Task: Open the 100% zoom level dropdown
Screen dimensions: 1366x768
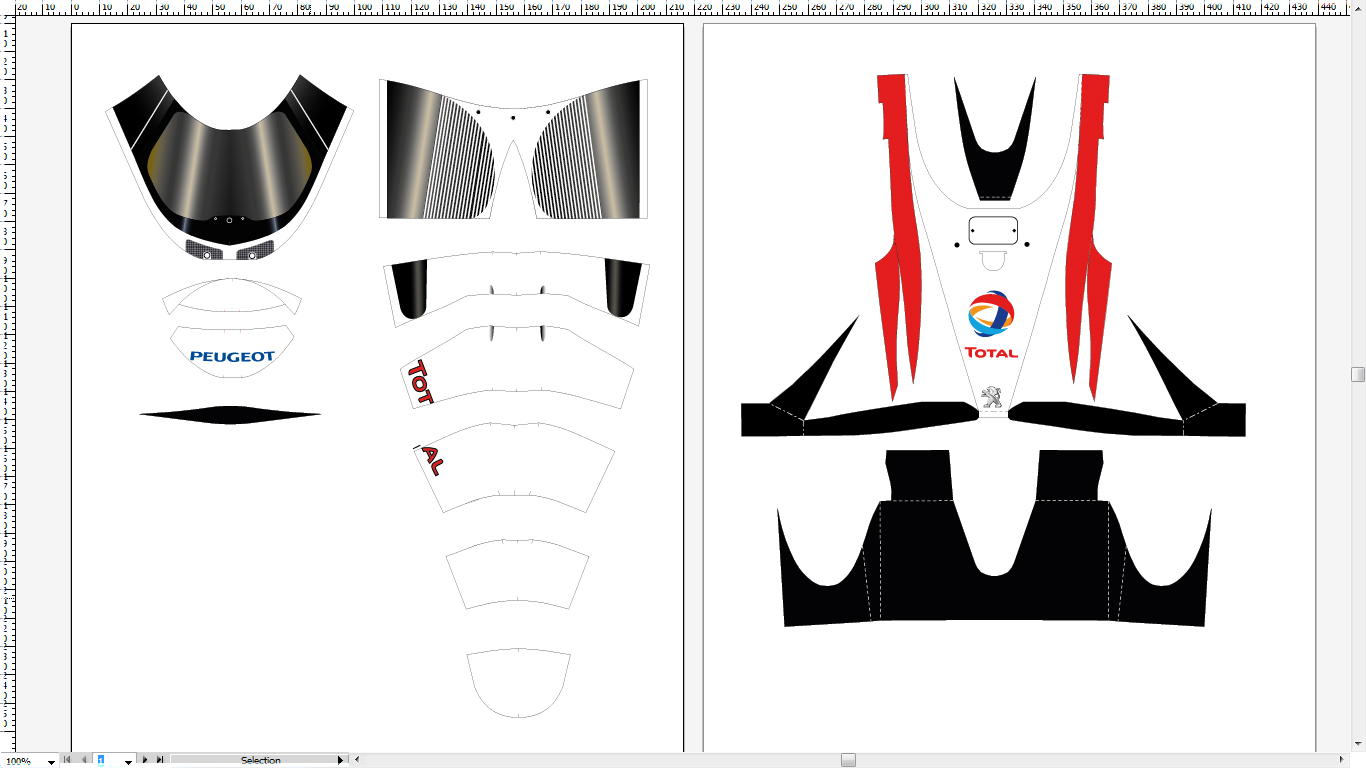Action: [x=52, y=762]
